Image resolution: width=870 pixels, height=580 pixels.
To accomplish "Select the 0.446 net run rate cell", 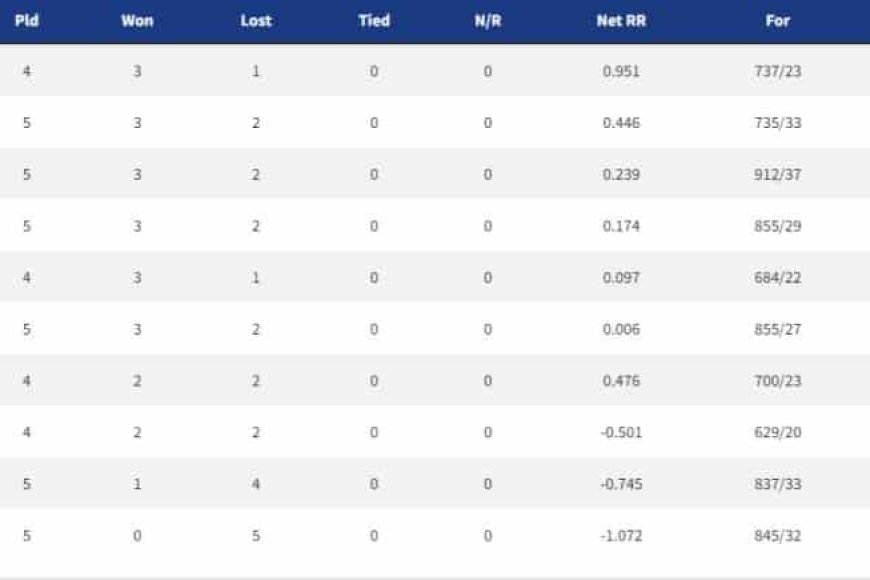I will click(x=621, y=123).
